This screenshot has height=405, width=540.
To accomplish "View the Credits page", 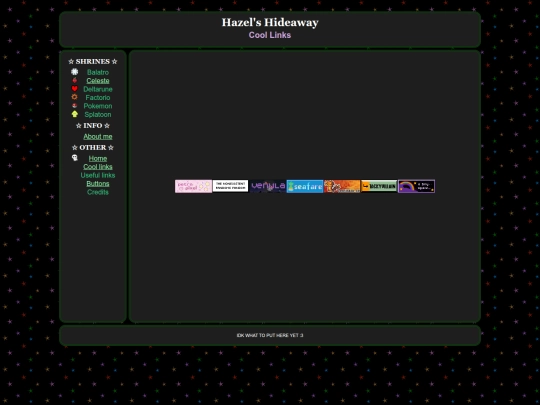I will 98,192.
